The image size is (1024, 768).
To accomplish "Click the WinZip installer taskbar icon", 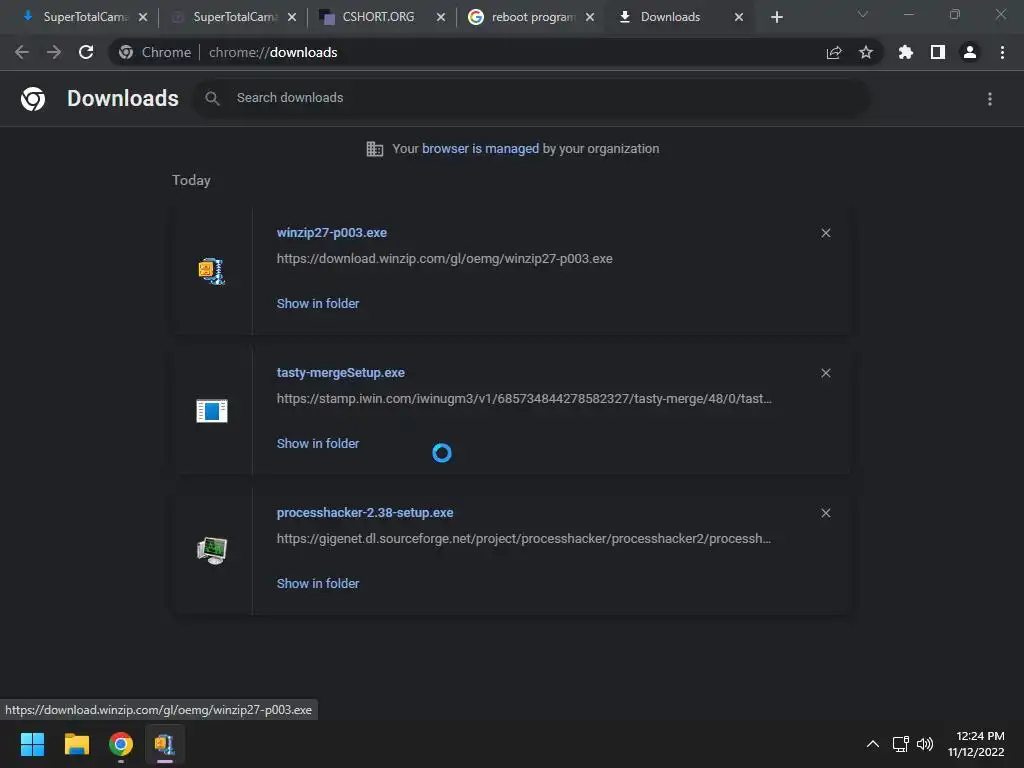I will pyautogui.click(x=165, y=744).
